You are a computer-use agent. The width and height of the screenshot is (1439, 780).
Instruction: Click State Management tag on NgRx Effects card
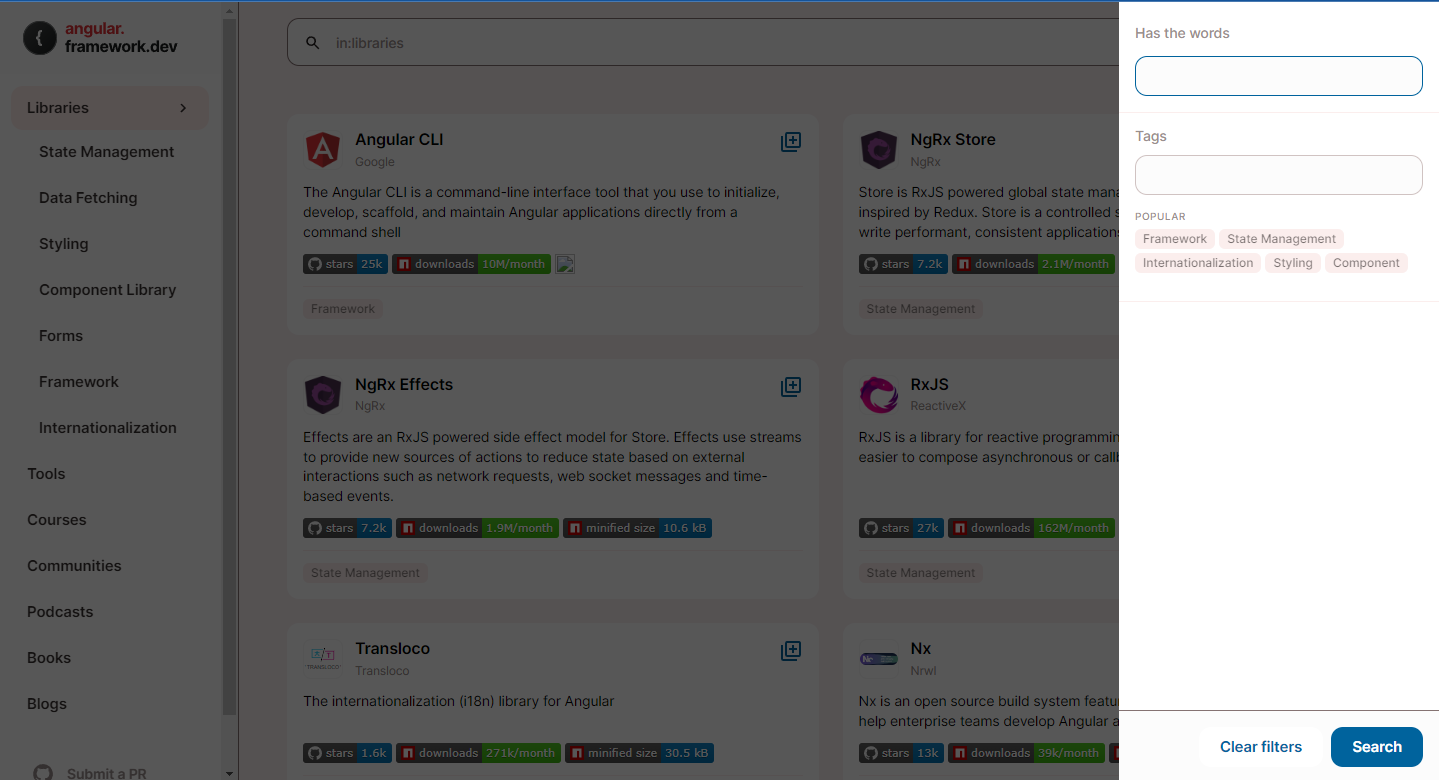pyautogui.click(x=365, y=573)
